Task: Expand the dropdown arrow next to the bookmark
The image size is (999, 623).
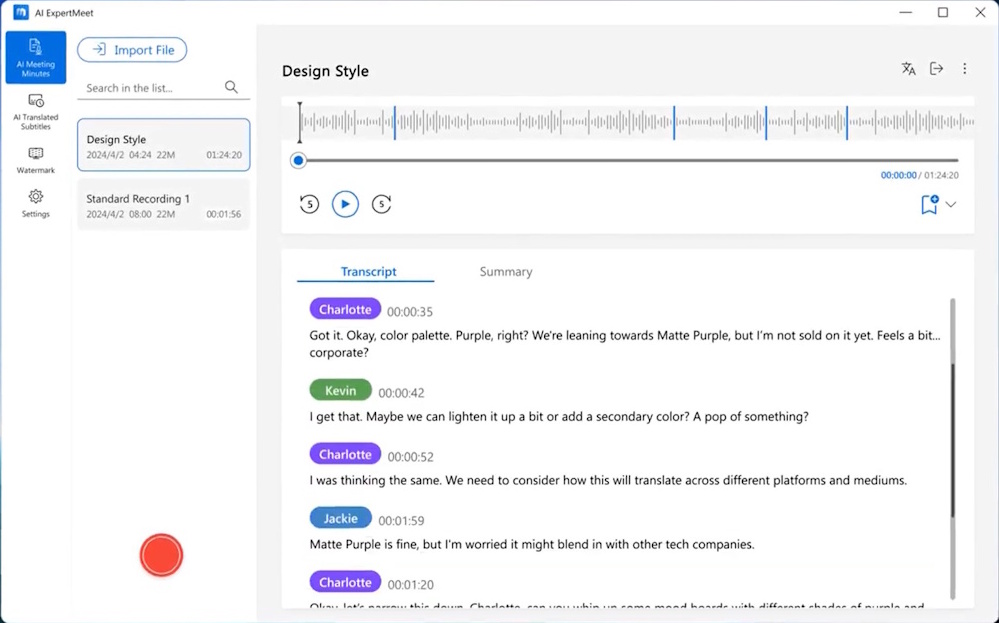Action: pos(951,205)
